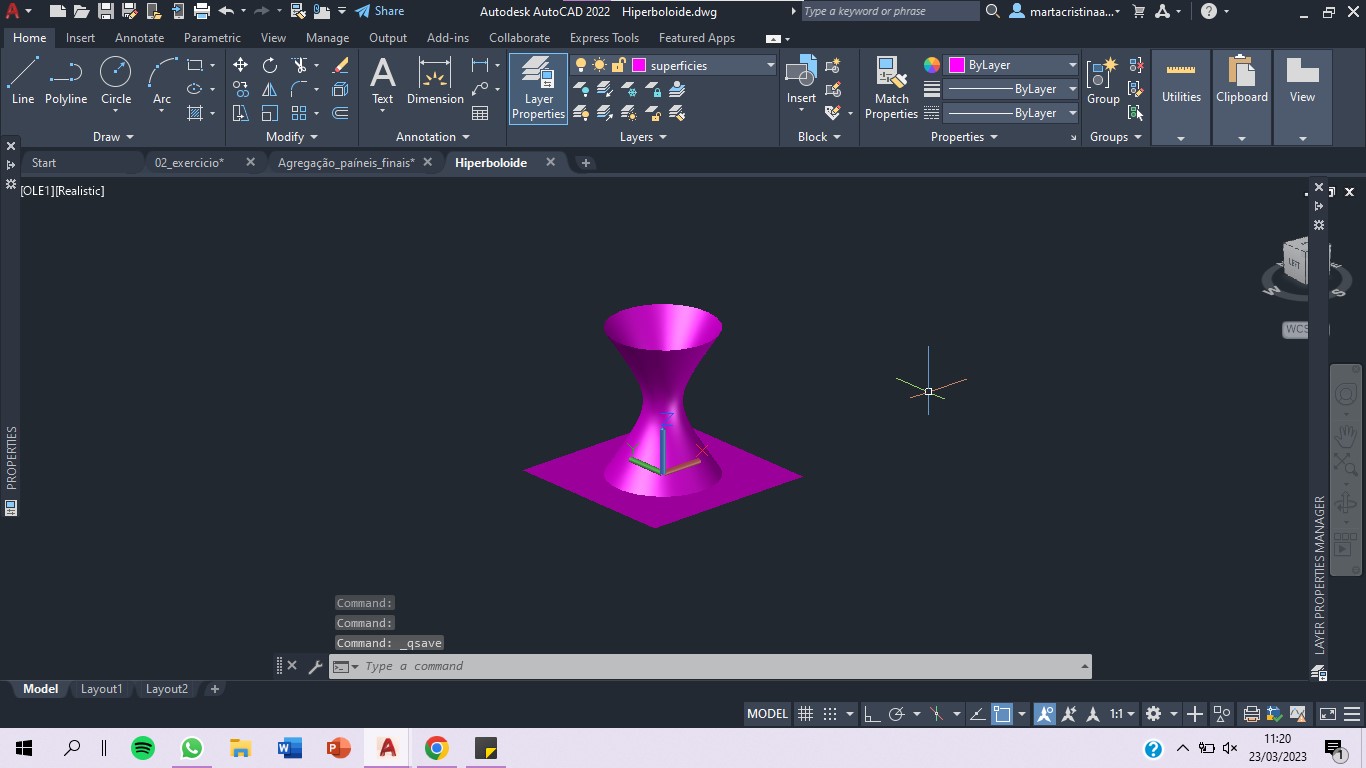Click the Mirror tool icon
Image resolution: width=1366 pixels, height=768 pixels.
coord(270,89)
